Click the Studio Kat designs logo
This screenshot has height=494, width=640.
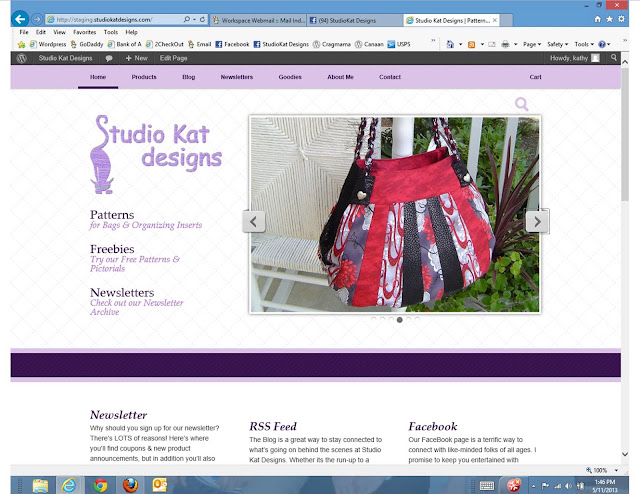pos(156,154)
